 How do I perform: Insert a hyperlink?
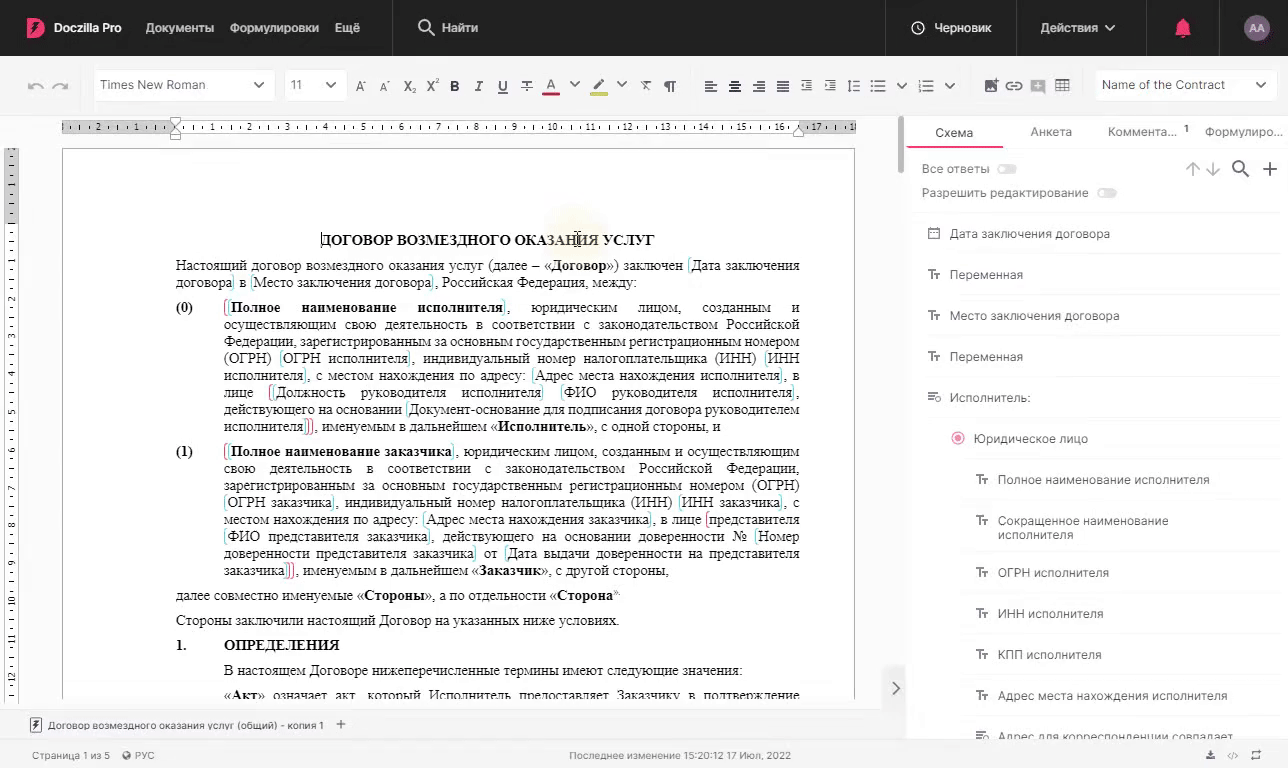pos(1014,86)
